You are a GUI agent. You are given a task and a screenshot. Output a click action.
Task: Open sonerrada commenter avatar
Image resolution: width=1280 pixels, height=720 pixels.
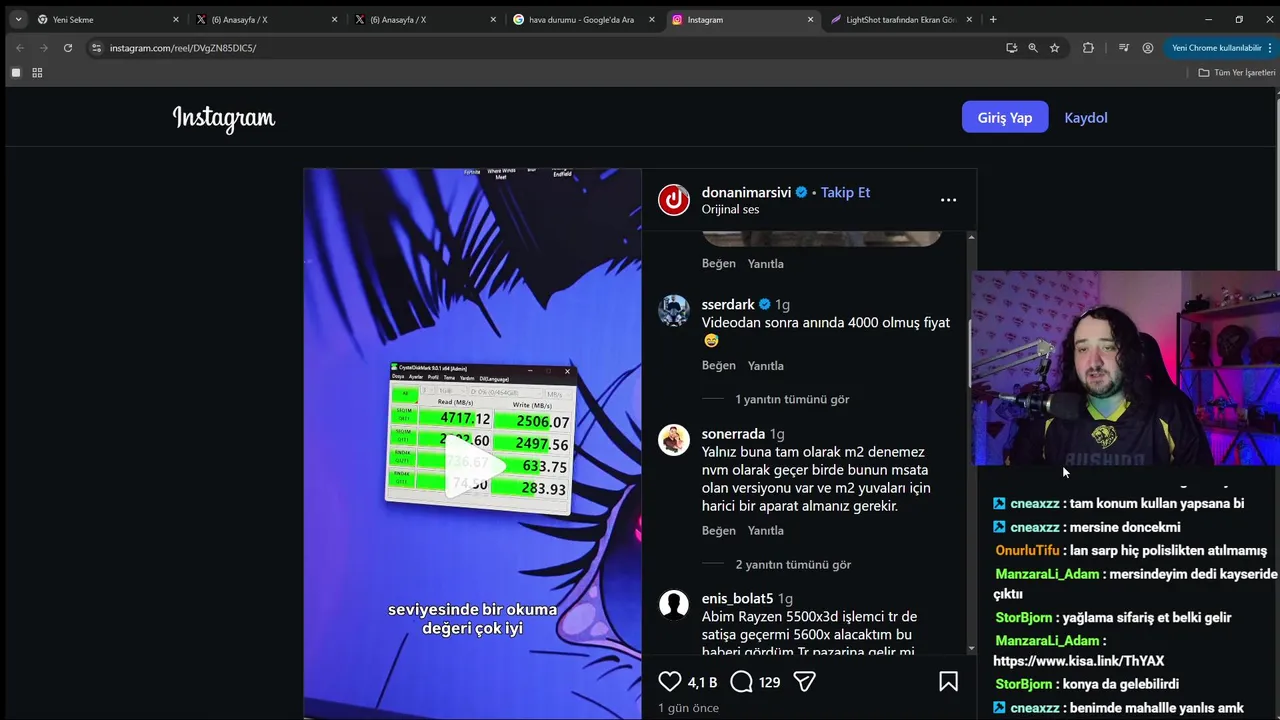674,440
